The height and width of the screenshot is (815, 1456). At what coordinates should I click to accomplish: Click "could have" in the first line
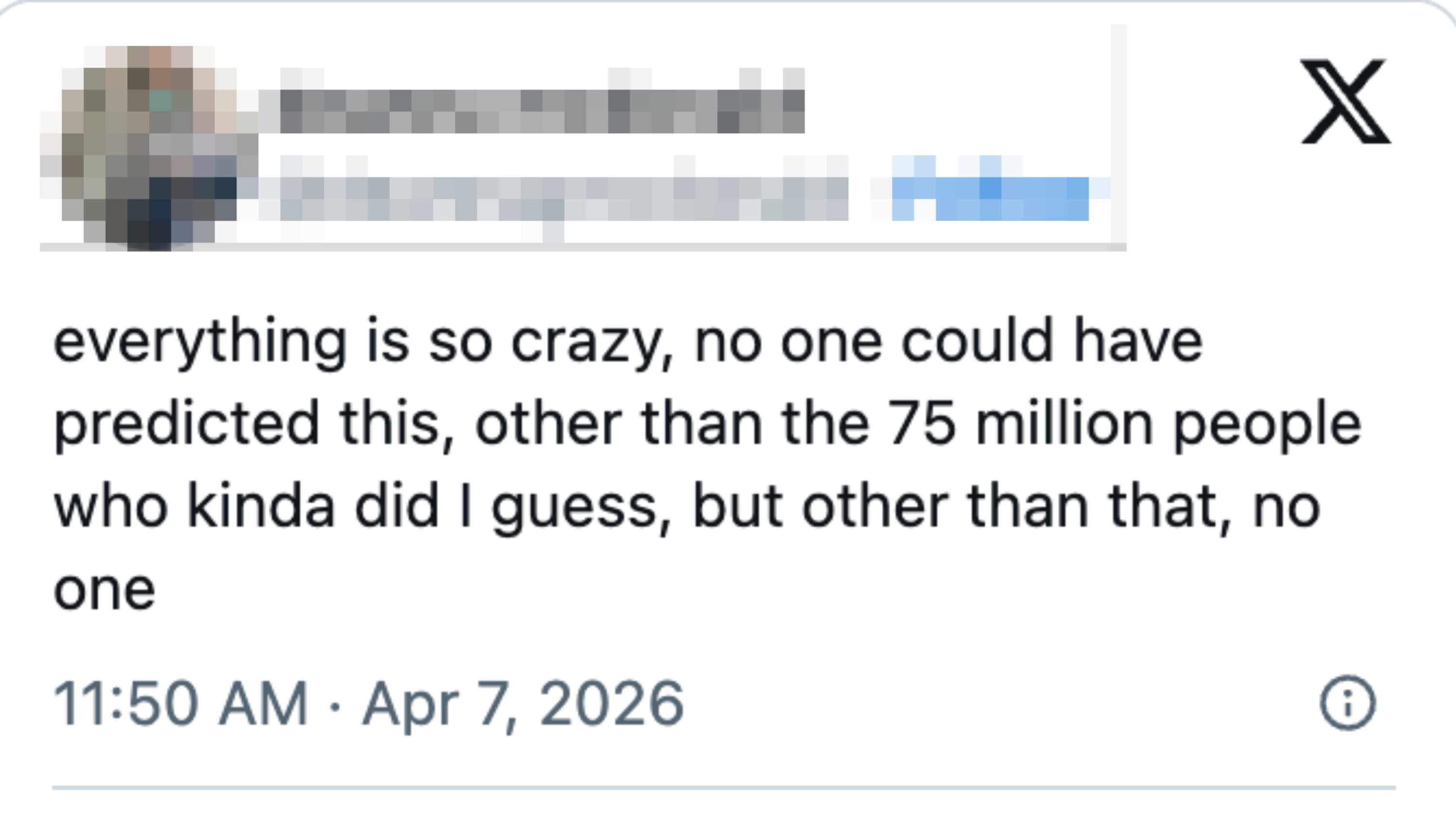pyautogui.click(x=1051, y=342)
